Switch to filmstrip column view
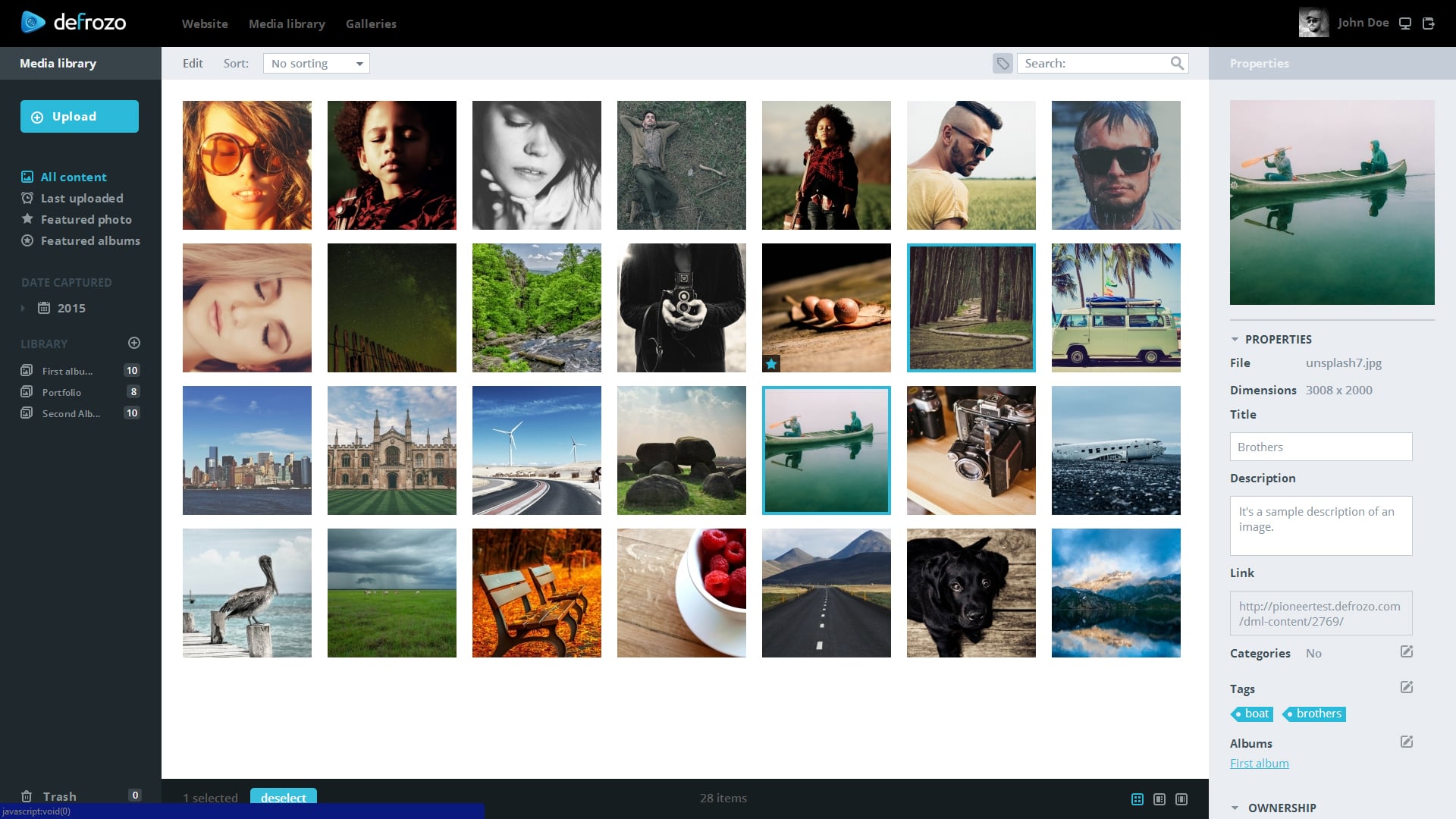This screenshot has width=1456, height=819. [1181, 799]
